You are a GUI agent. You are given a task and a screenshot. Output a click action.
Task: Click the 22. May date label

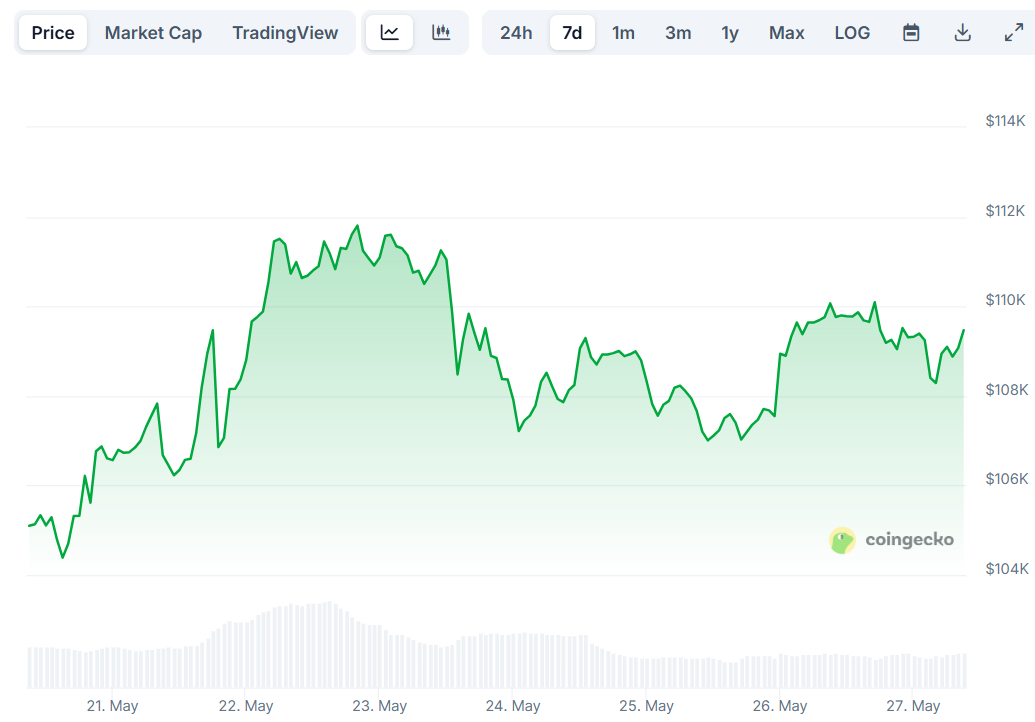pos(246,706)
